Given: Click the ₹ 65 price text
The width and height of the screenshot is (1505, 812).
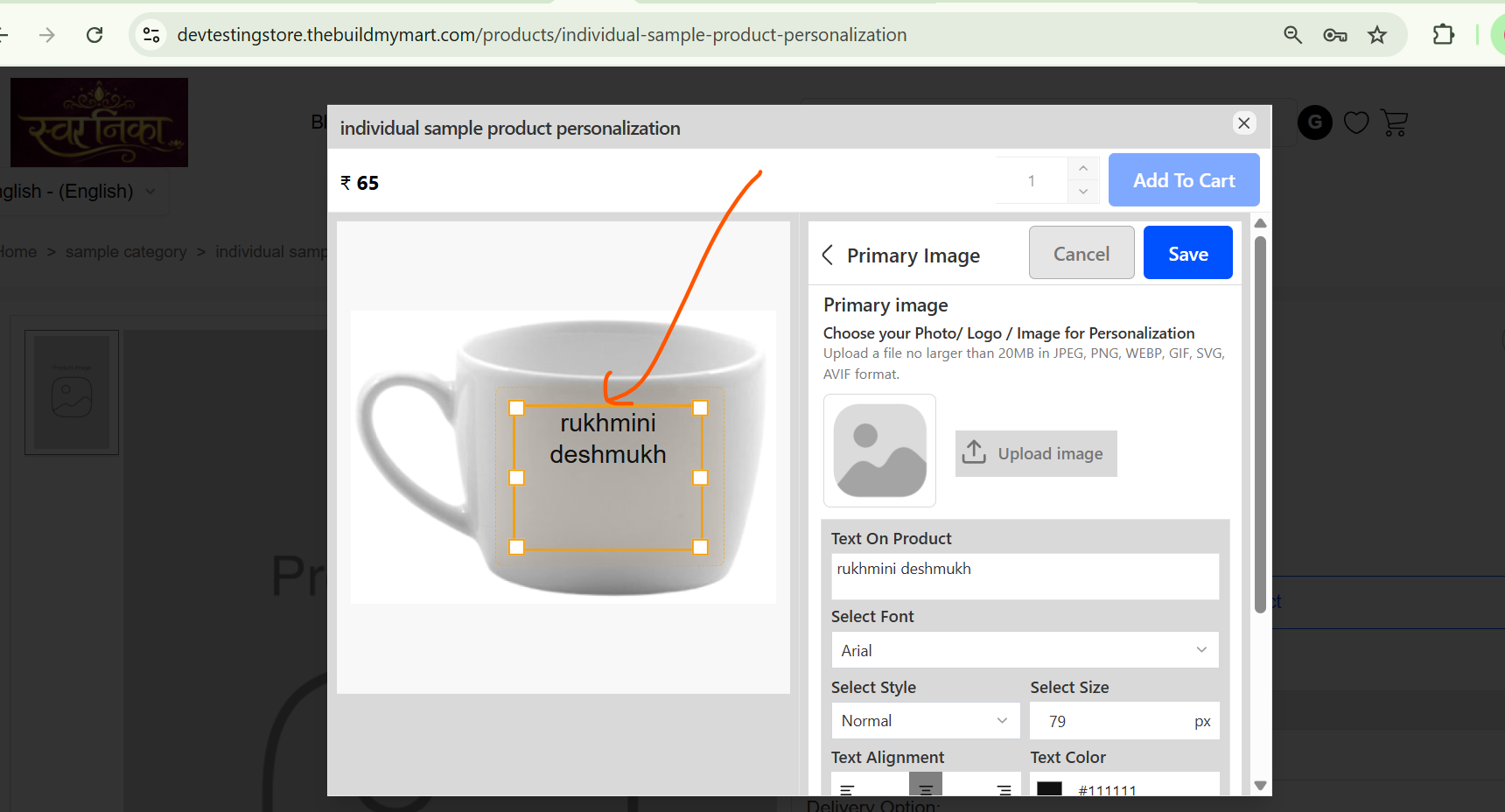Looking at the screenshot, I should (360, 183).
